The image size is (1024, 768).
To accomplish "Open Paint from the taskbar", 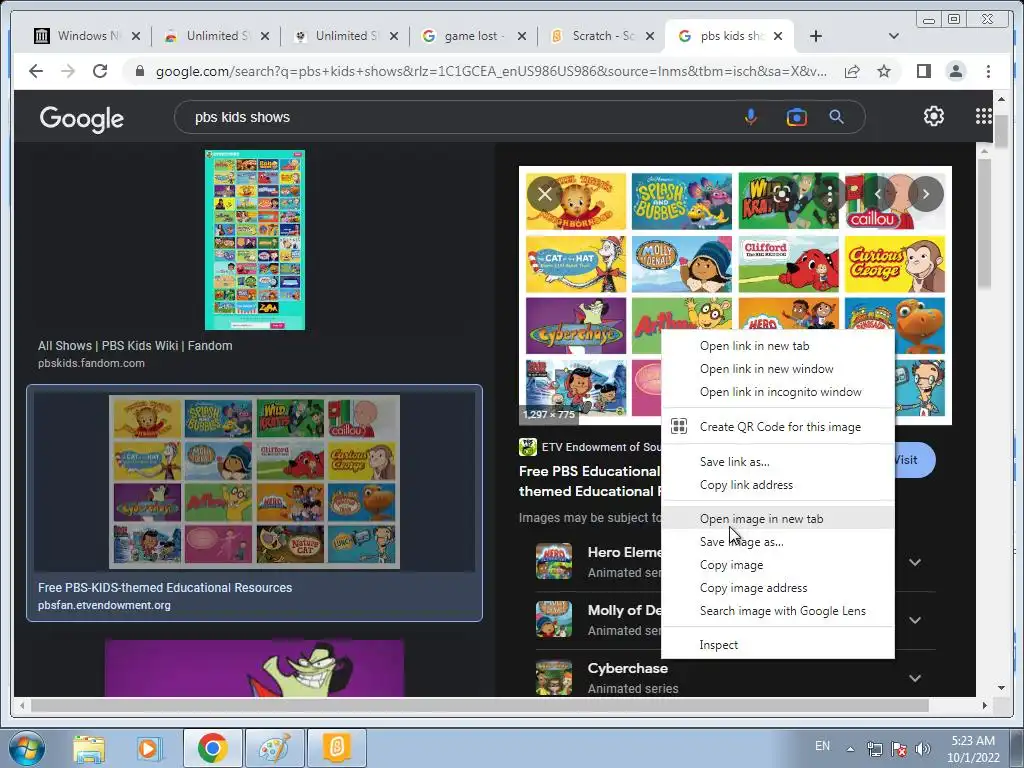I will coord(274,748).
